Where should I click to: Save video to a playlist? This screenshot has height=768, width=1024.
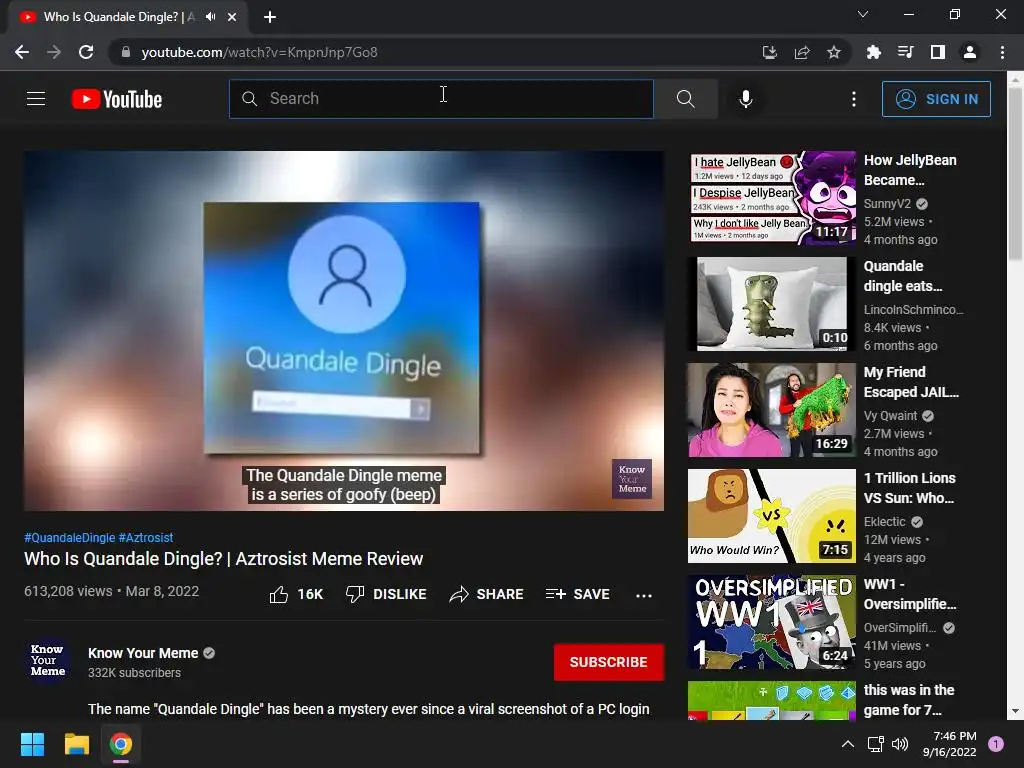(x=577, y=594)
